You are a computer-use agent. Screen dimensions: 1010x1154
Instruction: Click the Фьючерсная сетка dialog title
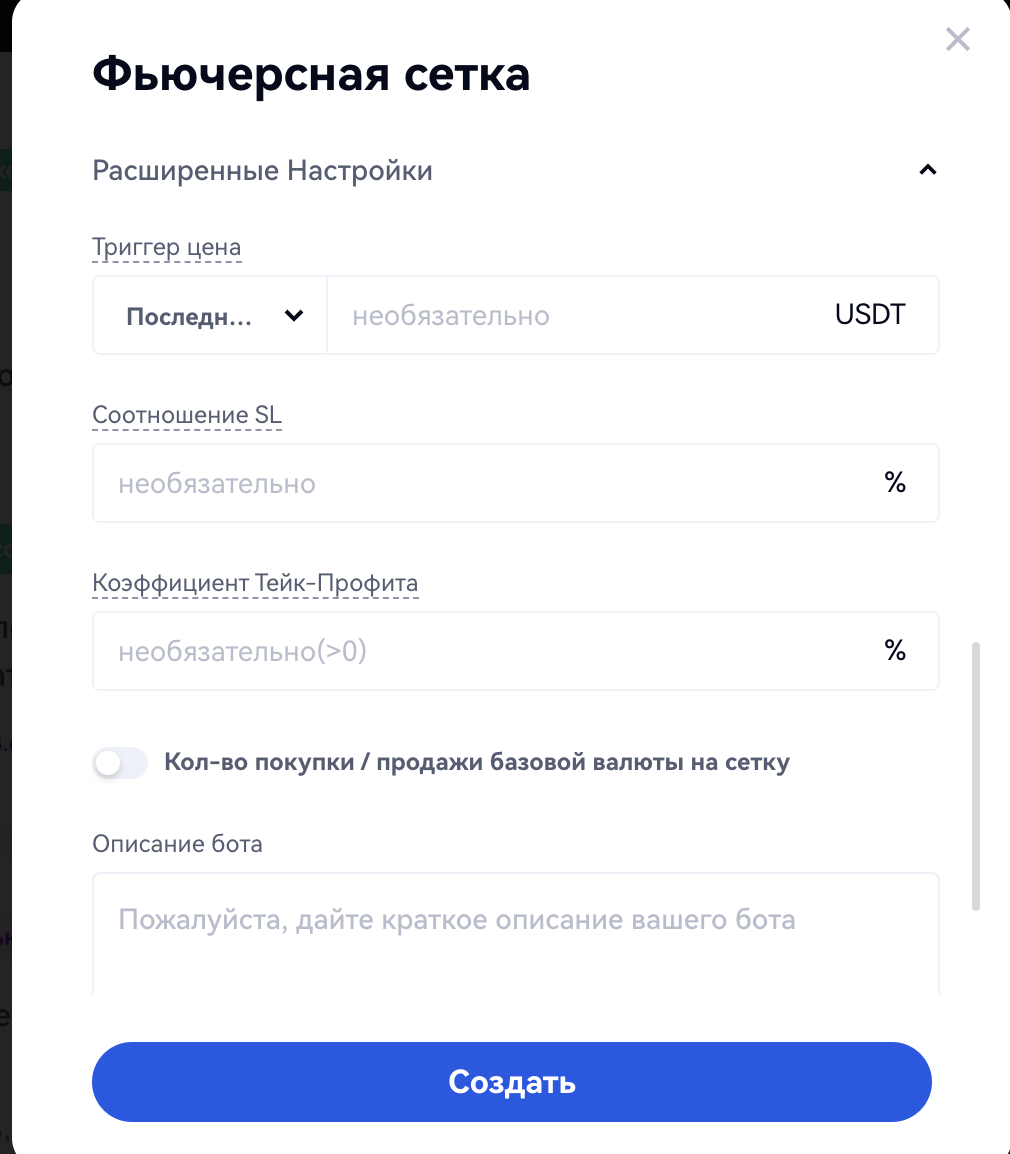pos(311,75)
